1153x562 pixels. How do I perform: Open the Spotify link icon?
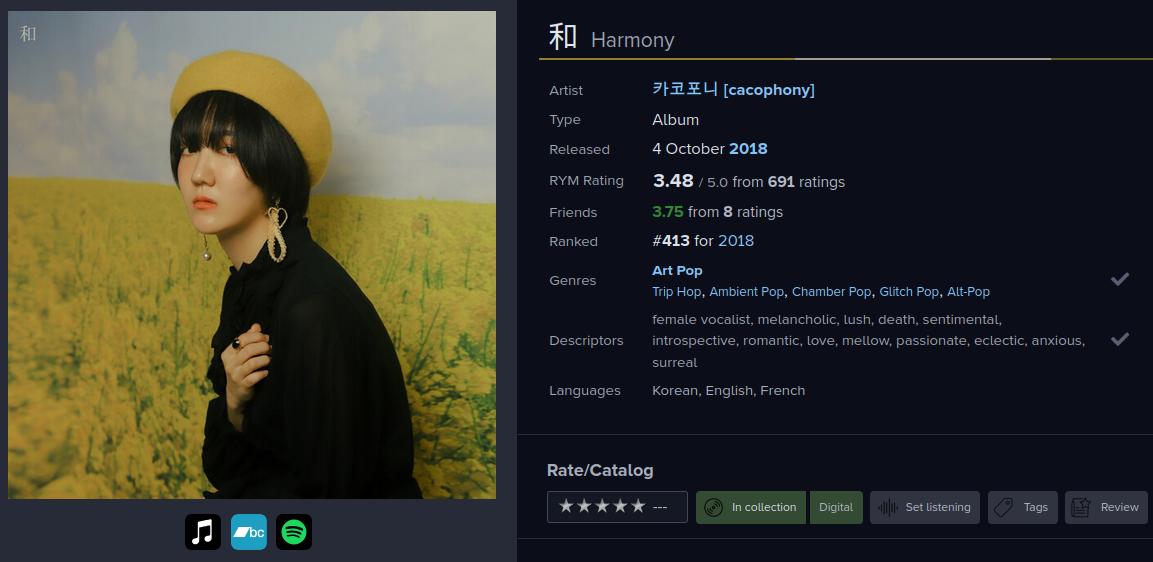point(294,532)
